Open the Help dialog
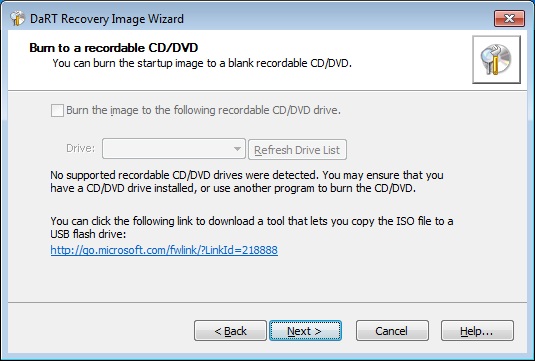Viewport: 535px width, 361px height. pos(477,331)
